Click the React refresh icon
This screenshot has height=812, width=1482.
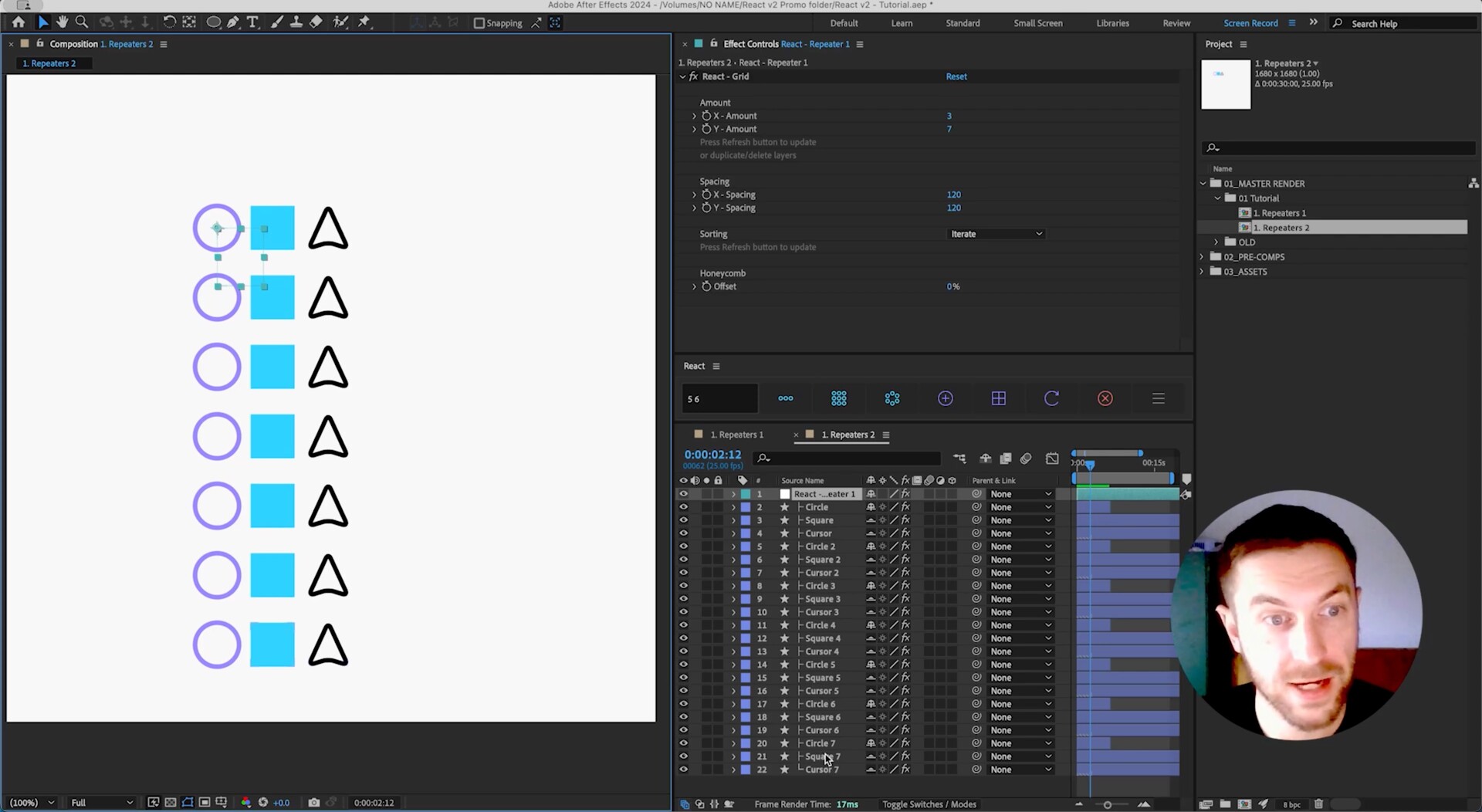[1051, 398]
